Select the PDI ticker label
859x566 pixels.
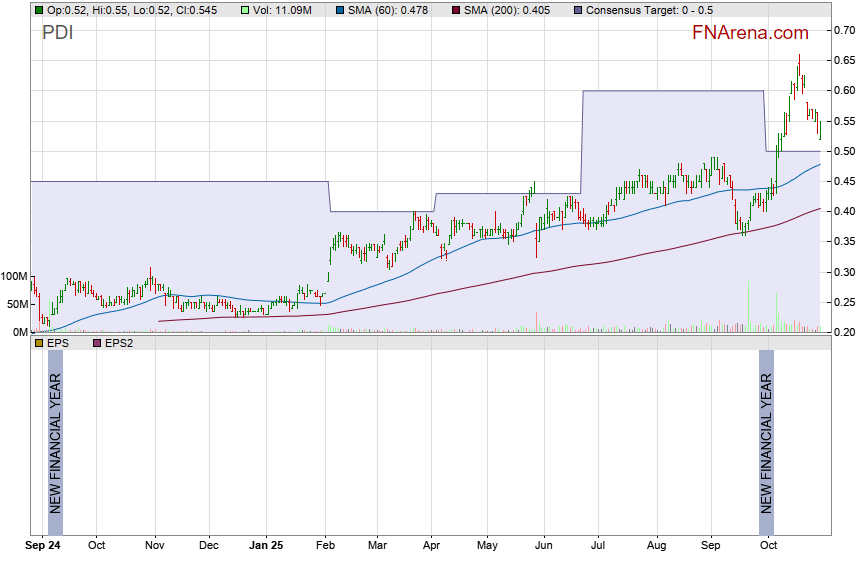coord(57,32)
